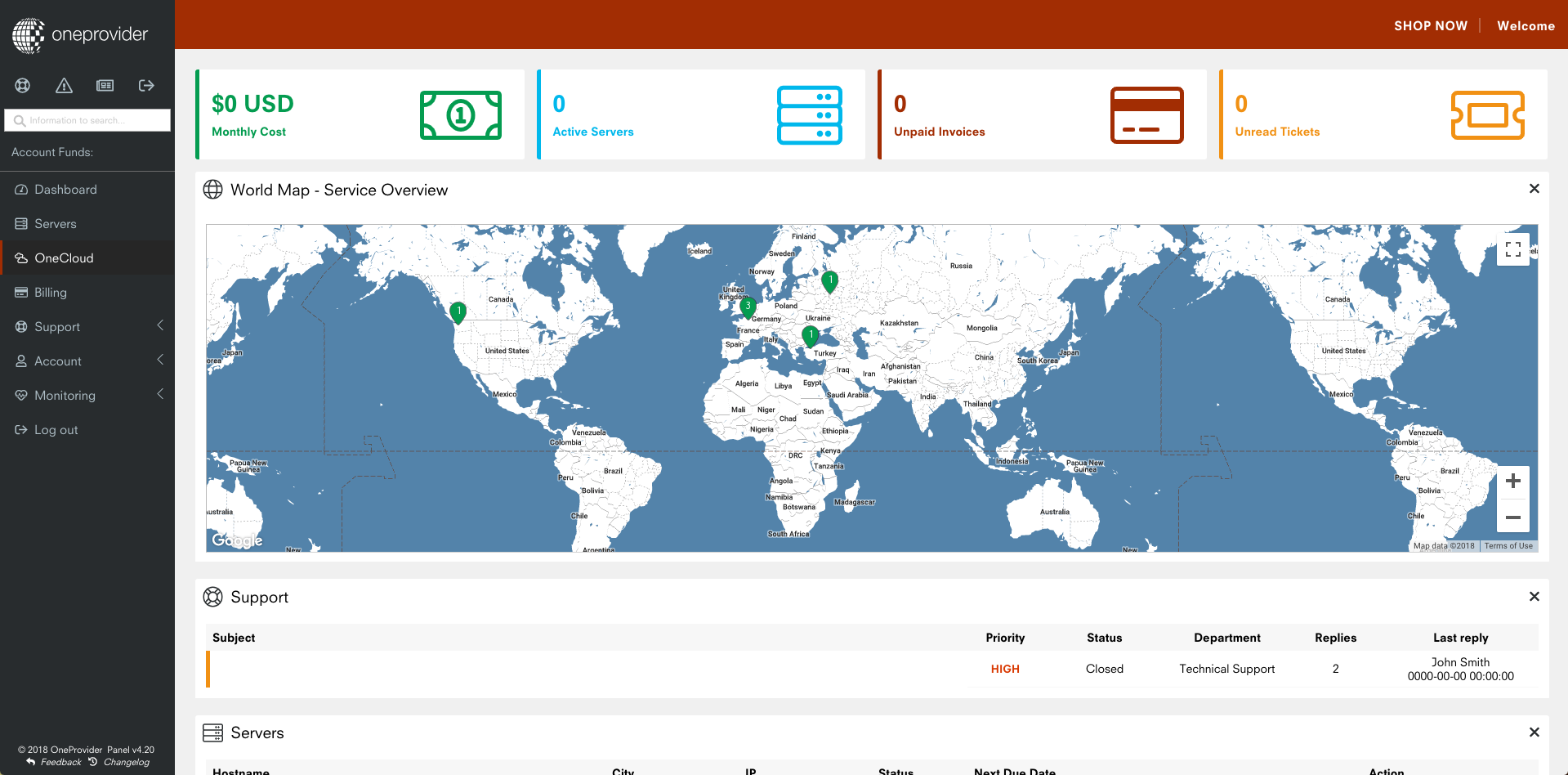Viewport: 1568px width, 775px height.
Task: Expand the Support submenu in sidebar
Action: [x=160, y=325]
